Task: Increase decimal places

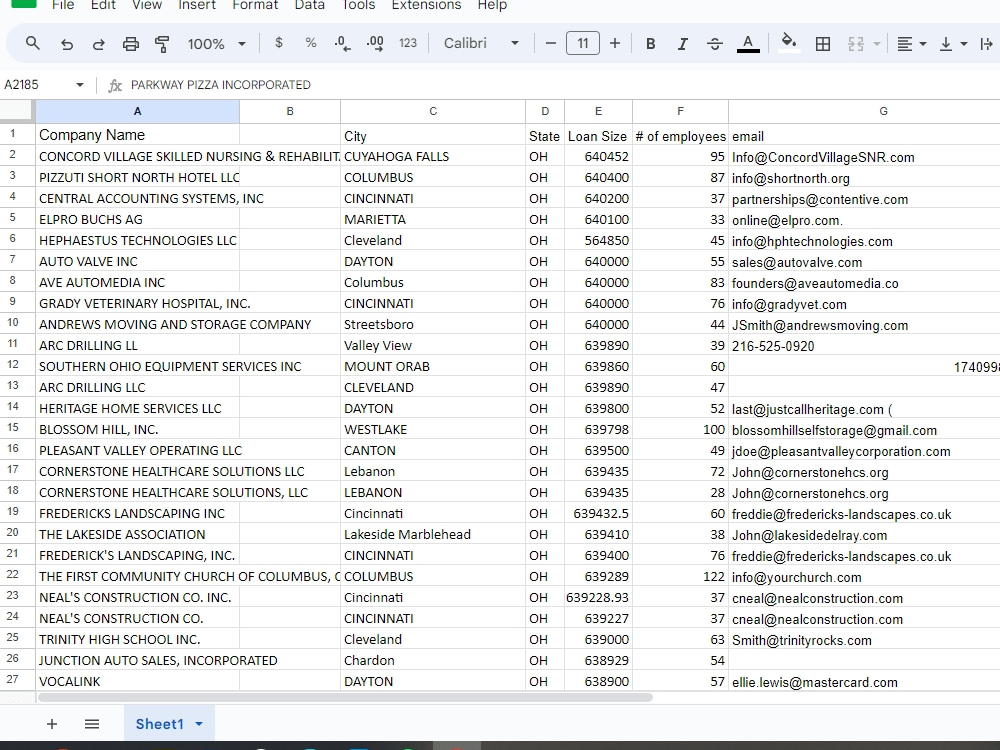Action: click(375, 43)
